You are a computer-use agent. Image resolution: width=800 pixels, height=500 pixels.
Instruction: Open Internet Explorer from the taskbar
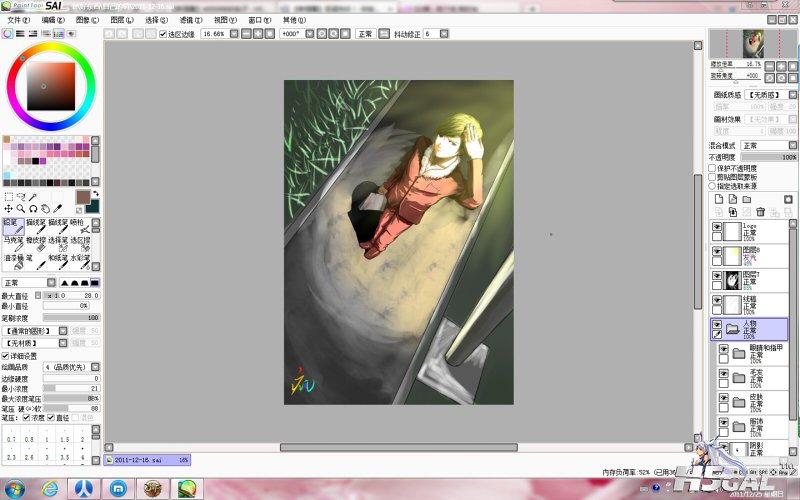click(50, 489)
